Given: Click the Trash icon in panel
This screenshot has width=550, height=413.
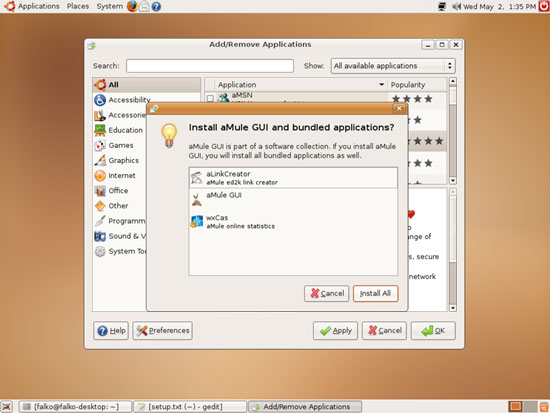Looking at the screenshot, I should click(x=544, y=407).
